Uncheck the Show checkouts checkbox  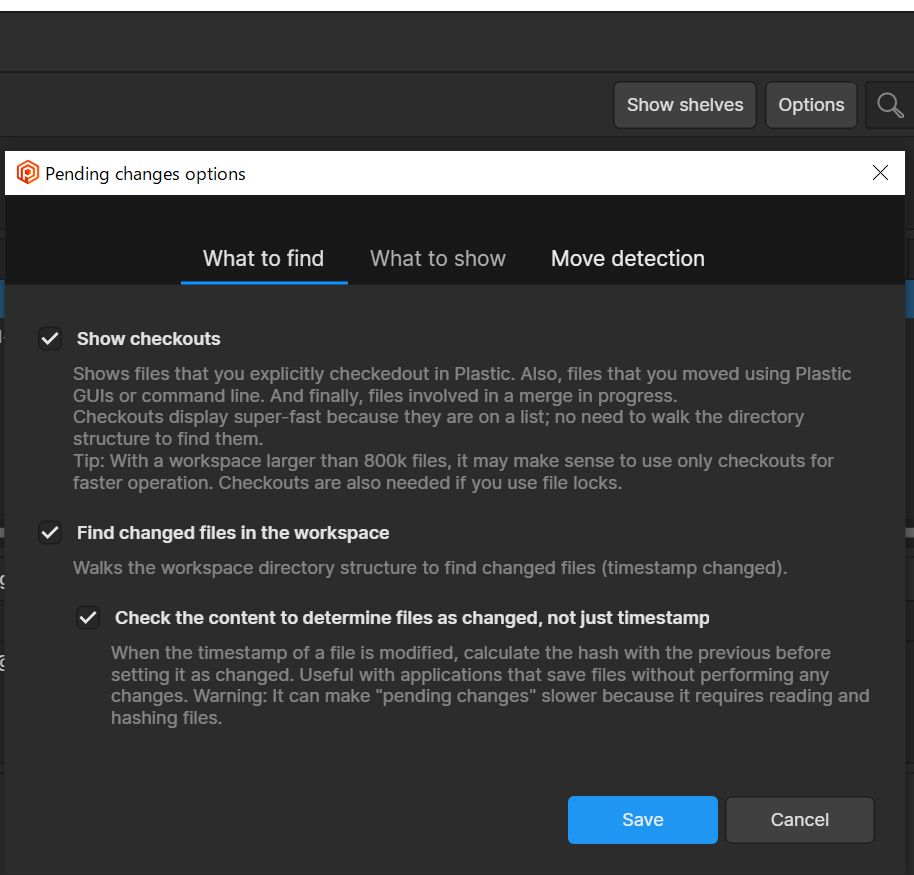50,339
